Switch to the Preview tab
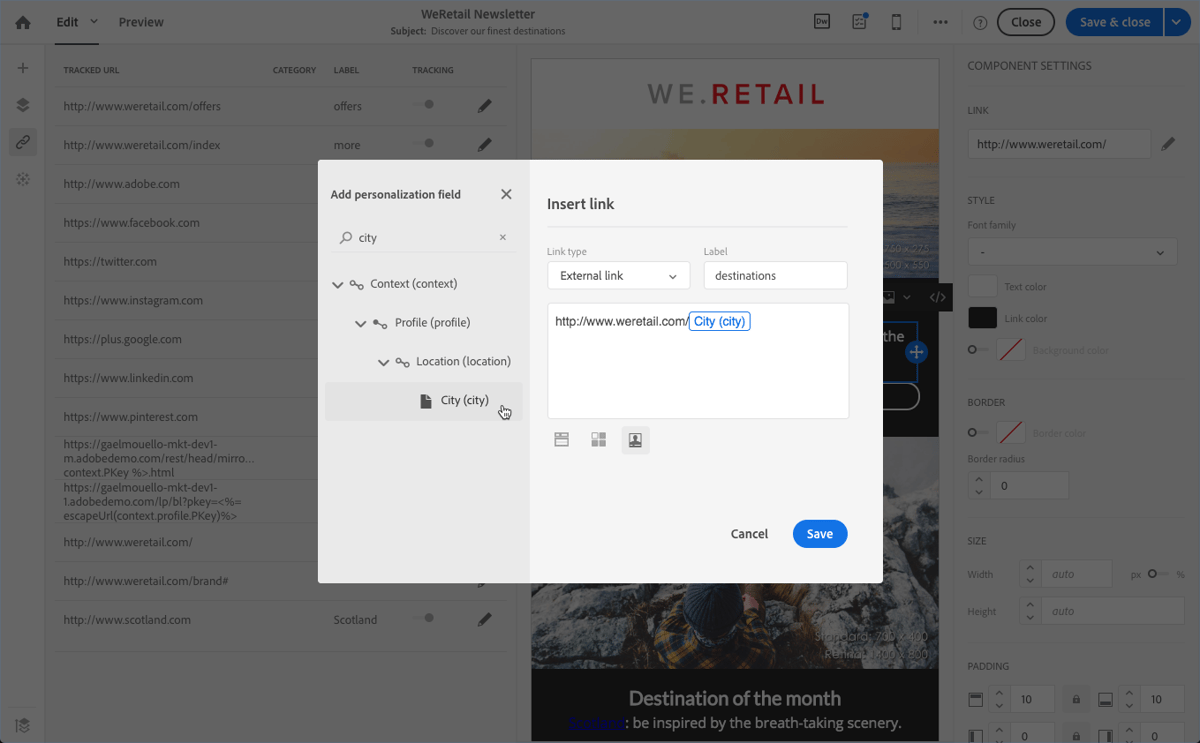 pyautogui.click(x=140, y=21)
